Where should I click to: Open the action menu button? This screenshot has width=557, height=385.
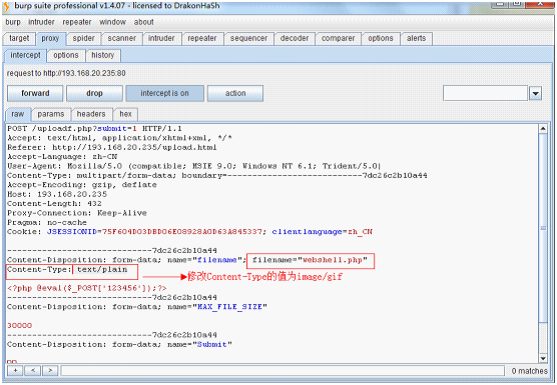[235, 93]
